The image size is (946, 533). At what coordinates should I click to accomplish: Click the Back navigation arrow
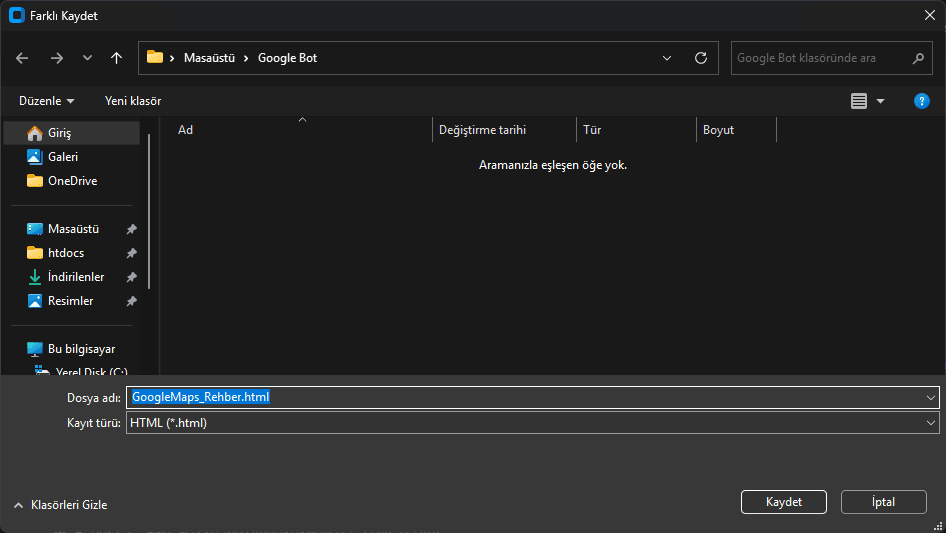23,58
